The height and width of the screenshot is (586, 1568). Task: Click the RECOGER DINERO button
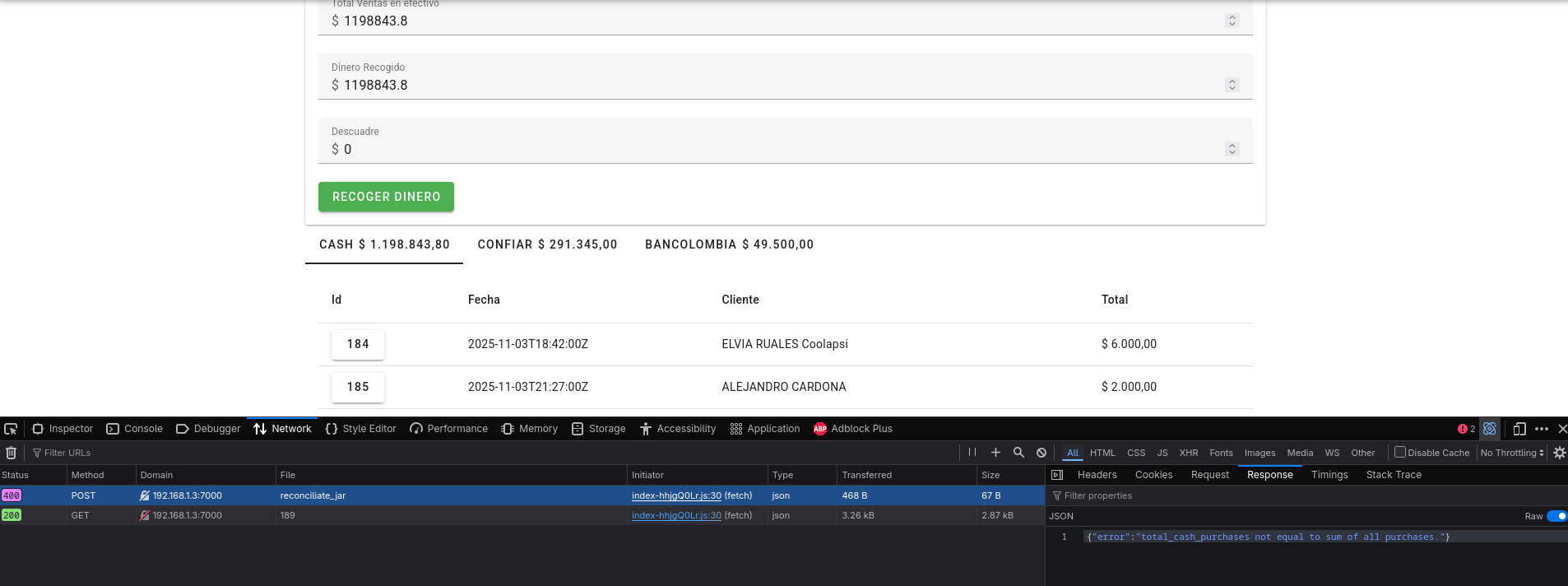386,197
